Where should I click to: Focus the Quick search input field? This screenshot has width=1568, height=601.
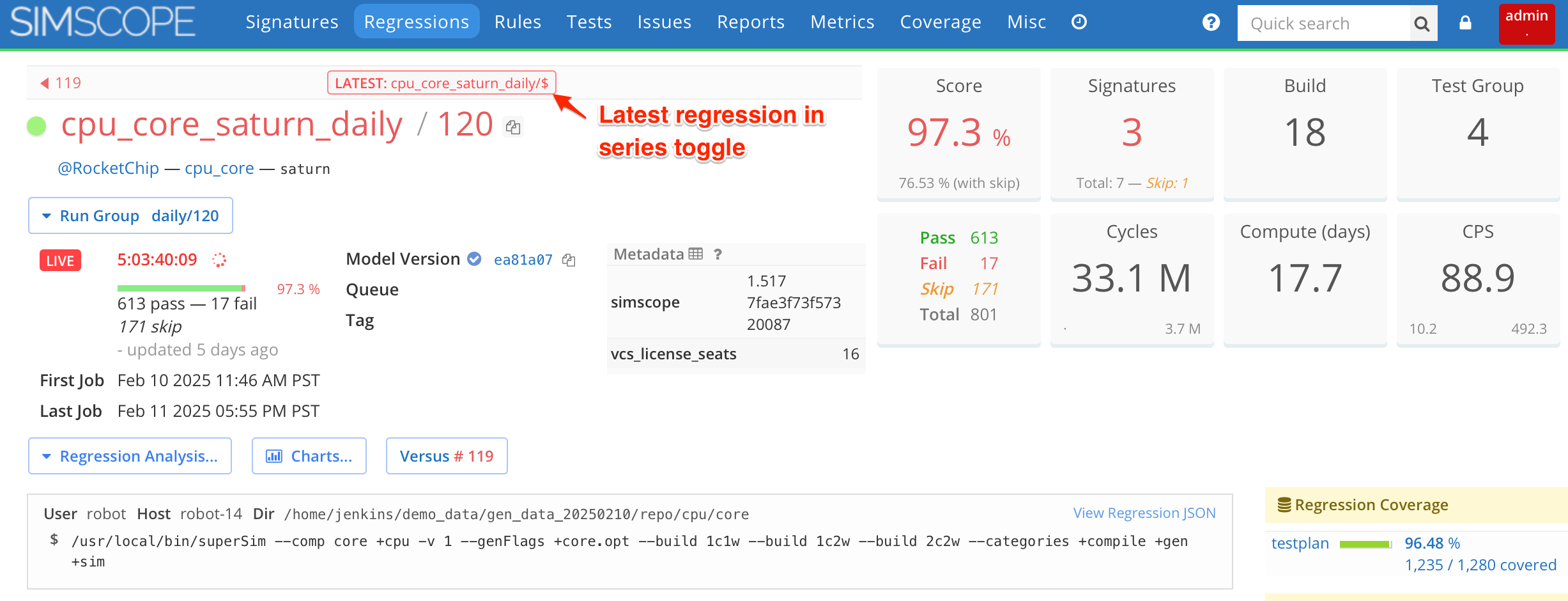pos(1323,24)
